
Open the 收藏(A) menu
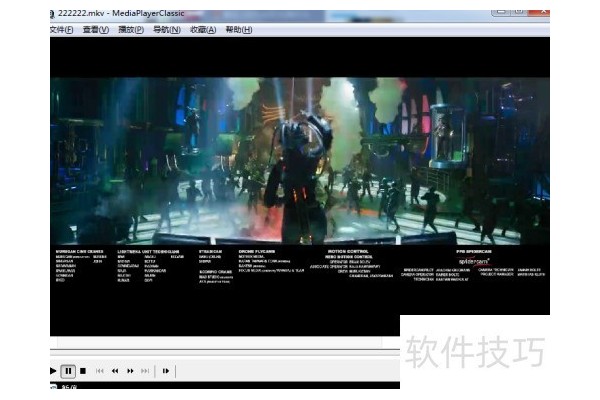[203, 29]
